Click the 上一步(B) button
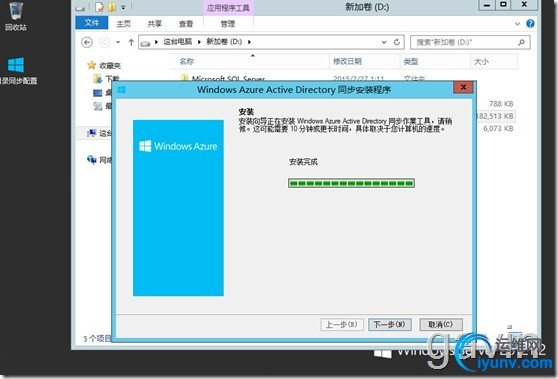Screen dimensions: 558x379 pyautogui.click(x=342, y=325)
